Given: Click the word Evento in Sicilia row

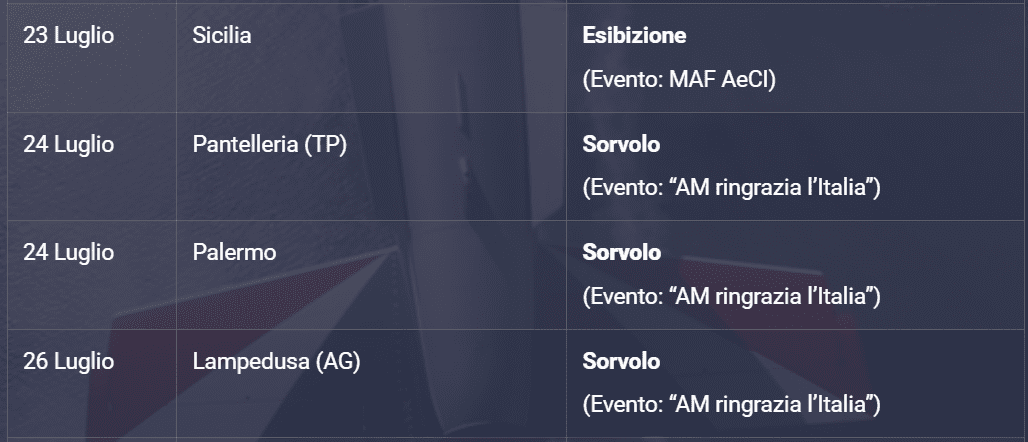Looking at the screenshot, I should coord(620,80).
